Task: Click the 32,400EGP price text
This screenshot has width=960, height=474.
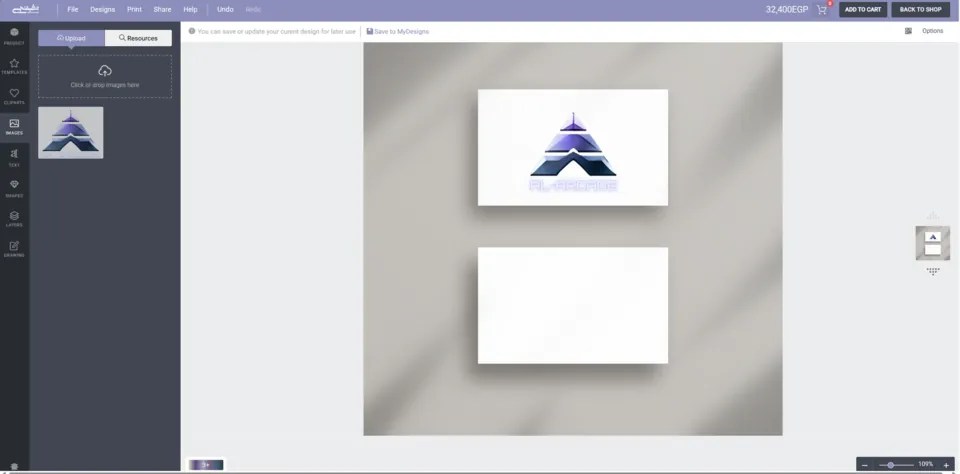Action: pos(787,10)
